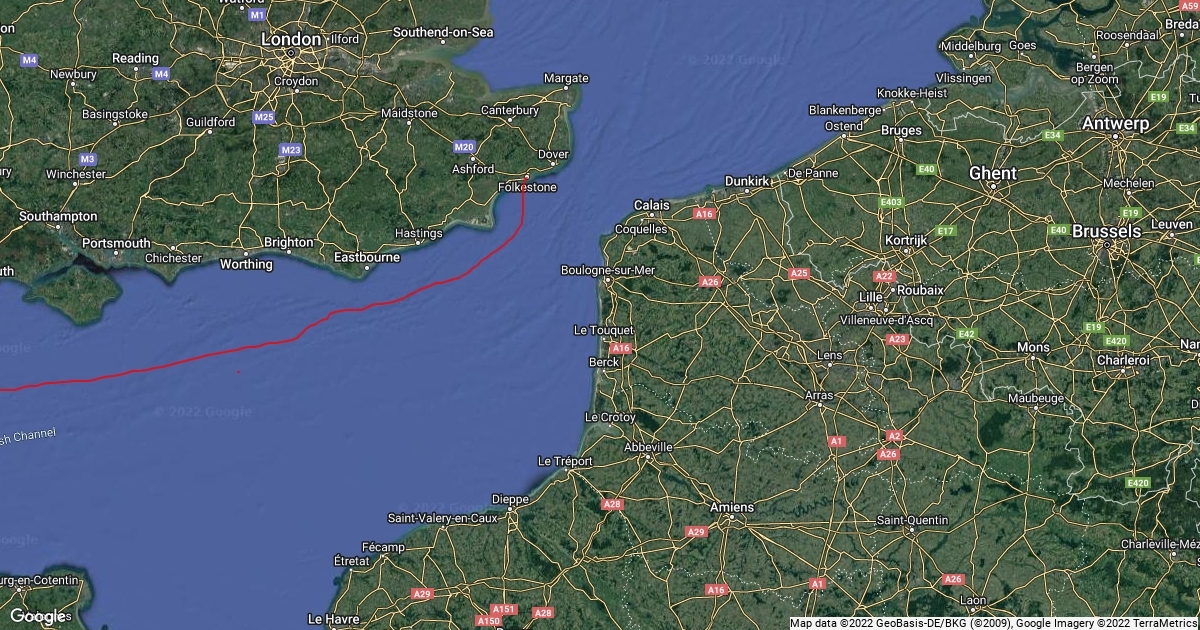Screen dimensions: 1200x630
Task: Click the A25 road shield icon
Action: 798,273
